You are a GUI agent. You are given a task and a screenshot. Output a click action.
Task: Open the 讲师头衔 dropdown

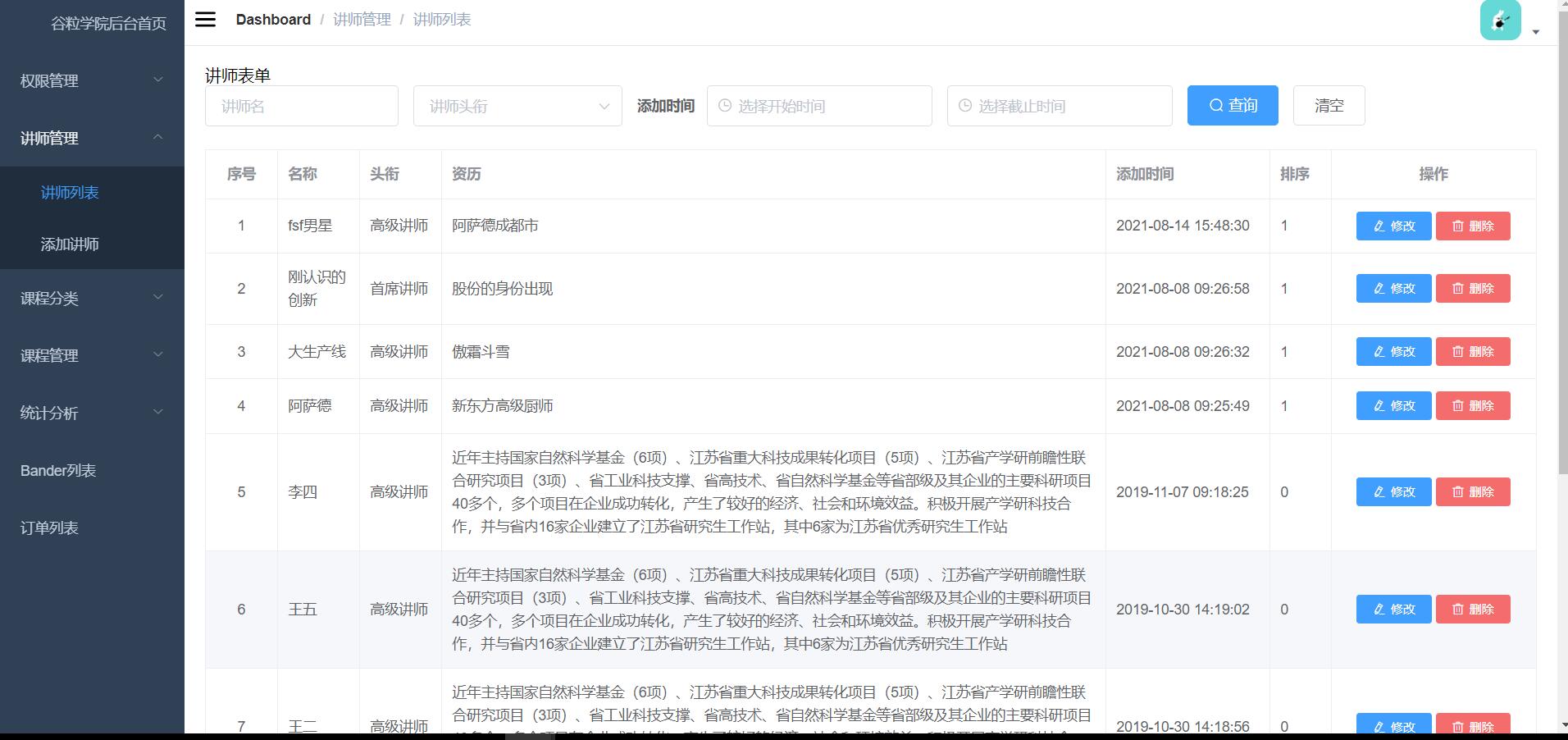[517, 106]
